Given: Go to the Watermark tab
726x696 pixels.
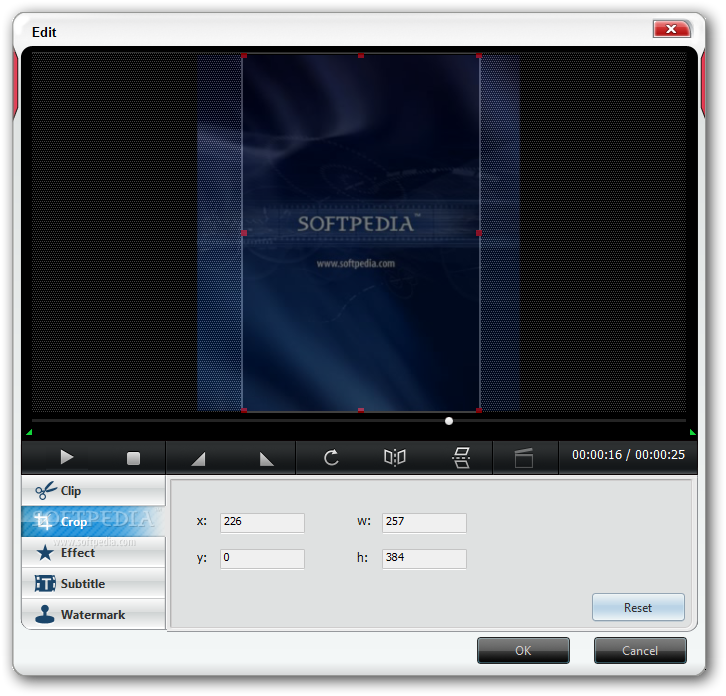Looking at the screenshot, I should tap(94, 614).
